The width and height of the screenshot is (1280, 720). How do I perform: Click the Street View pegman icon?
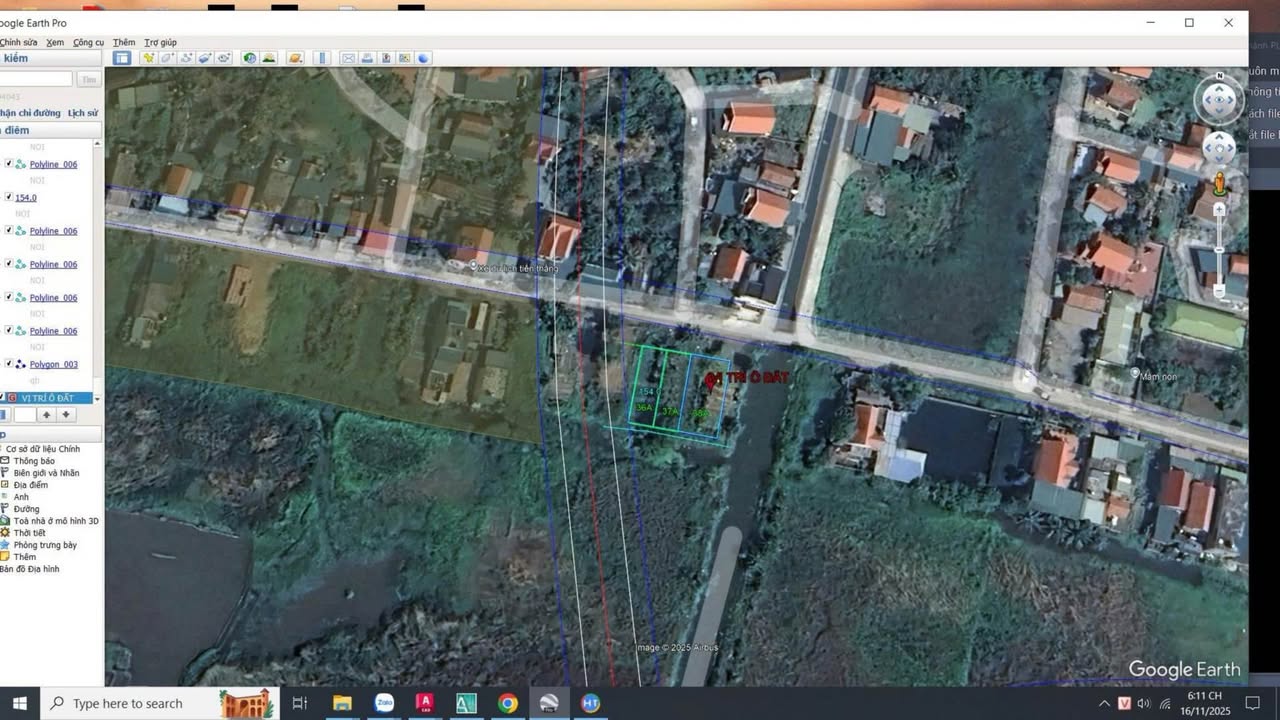1219,184
